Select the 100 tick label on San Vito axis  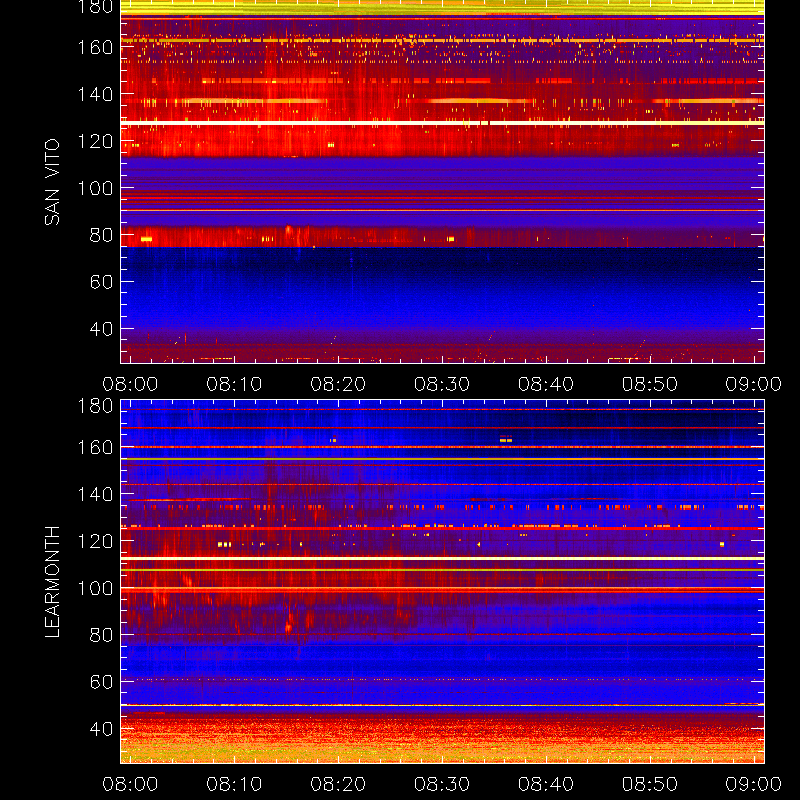[x=95, y=188]
